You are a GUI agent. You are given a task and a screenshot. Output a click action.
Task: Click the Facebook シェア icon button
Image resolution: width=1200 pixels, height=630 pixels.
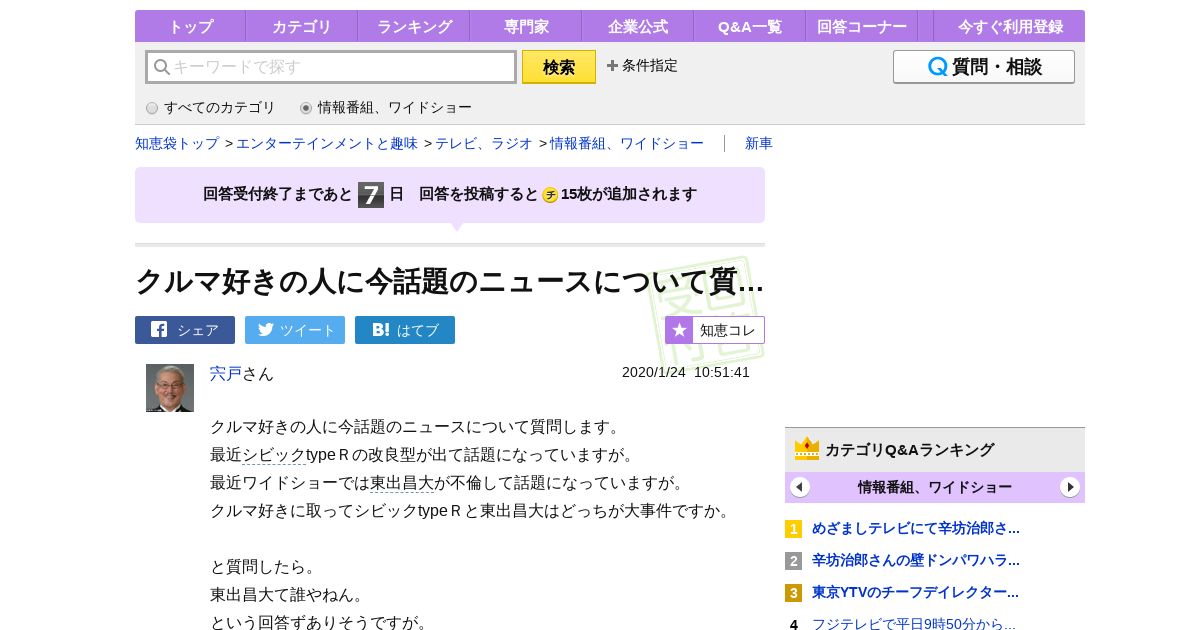click(x=185, y=330)
